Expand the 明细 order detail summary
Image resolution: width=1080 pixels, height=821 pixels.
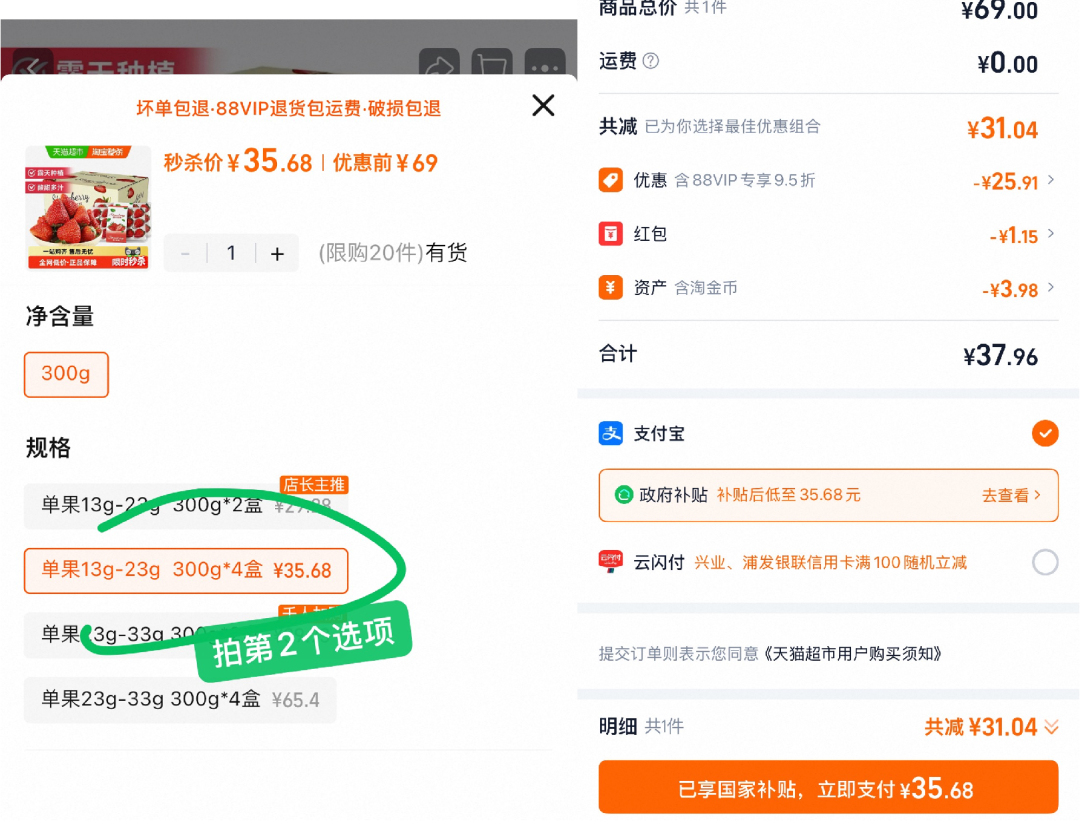[x=1049, y=727]
